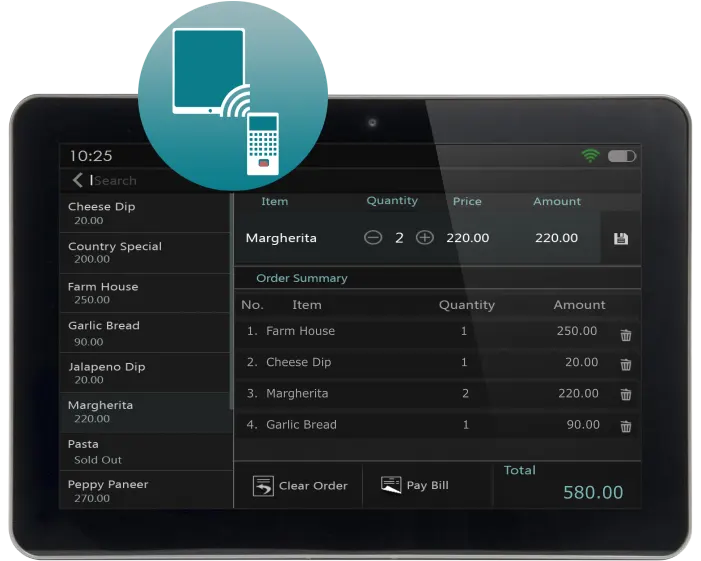Click the 580.00 total amount
Screen dimensions: 701x561
(593, 492)
